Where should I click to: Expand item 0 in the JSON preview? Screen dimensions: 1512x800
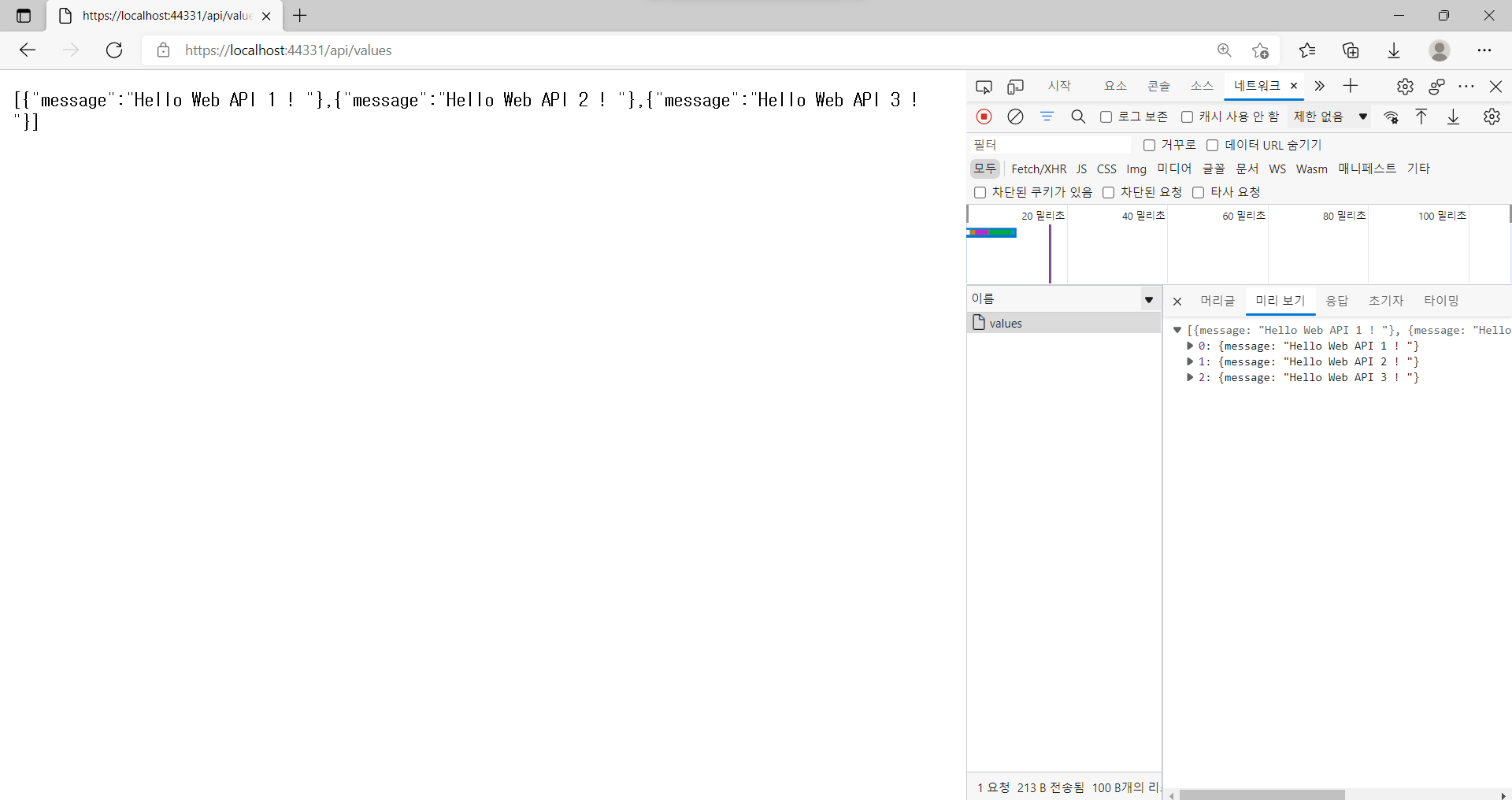(x=1190, y=346)
